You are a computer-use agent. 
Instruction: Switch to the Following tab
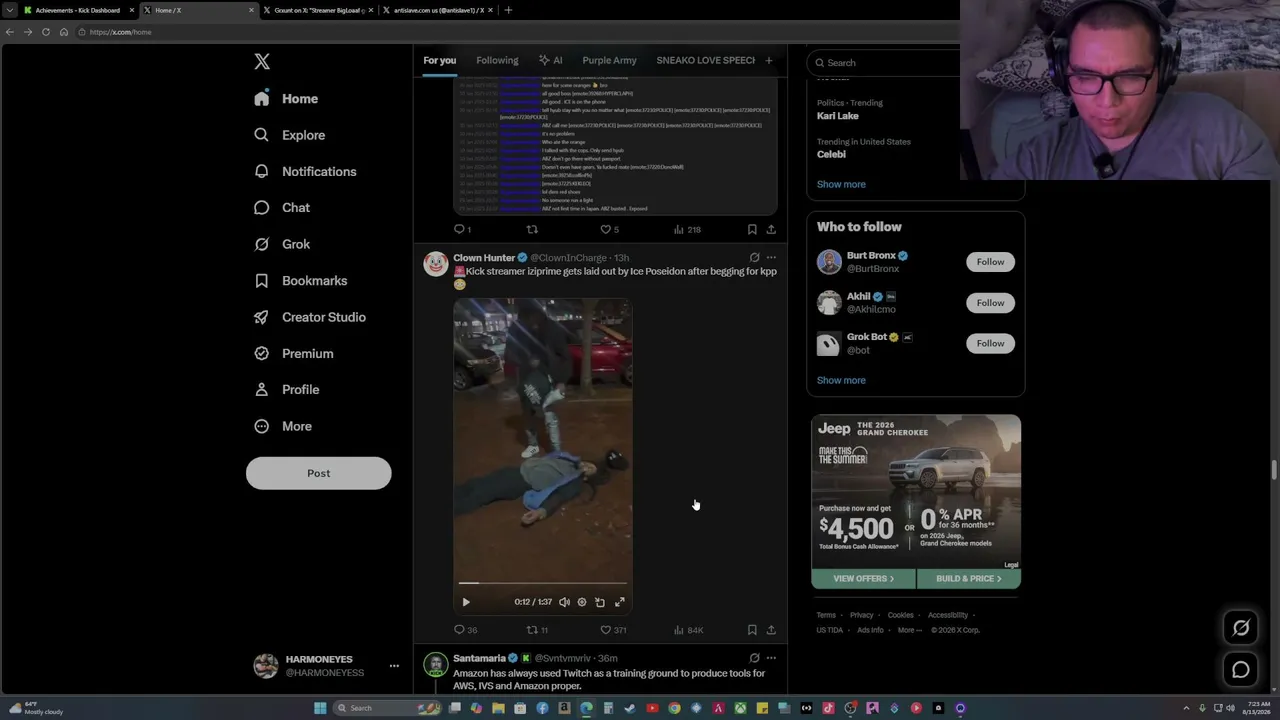(497, 60)
